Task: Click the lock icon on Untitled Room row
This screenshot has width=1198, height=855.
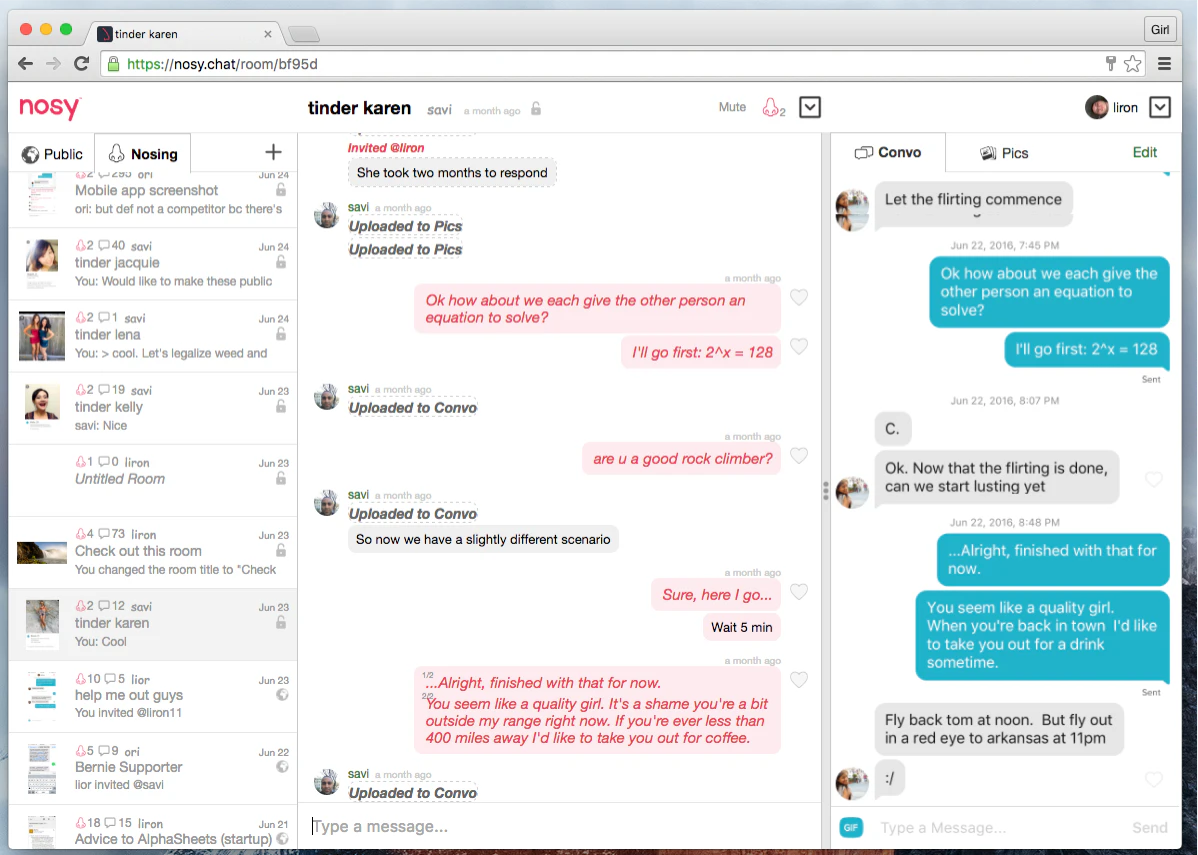Action: (x=280, y=478)
